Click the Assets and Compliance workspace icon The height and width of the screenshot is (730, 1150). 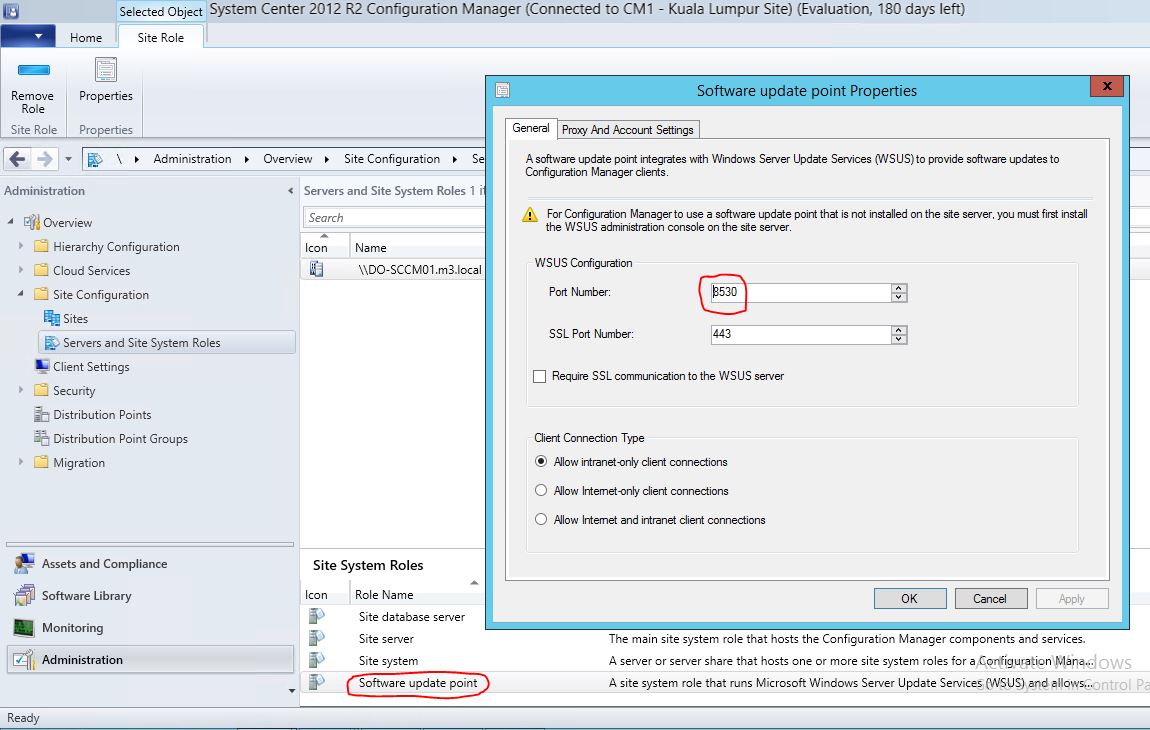pyautogui.click(x=24, y=563)
